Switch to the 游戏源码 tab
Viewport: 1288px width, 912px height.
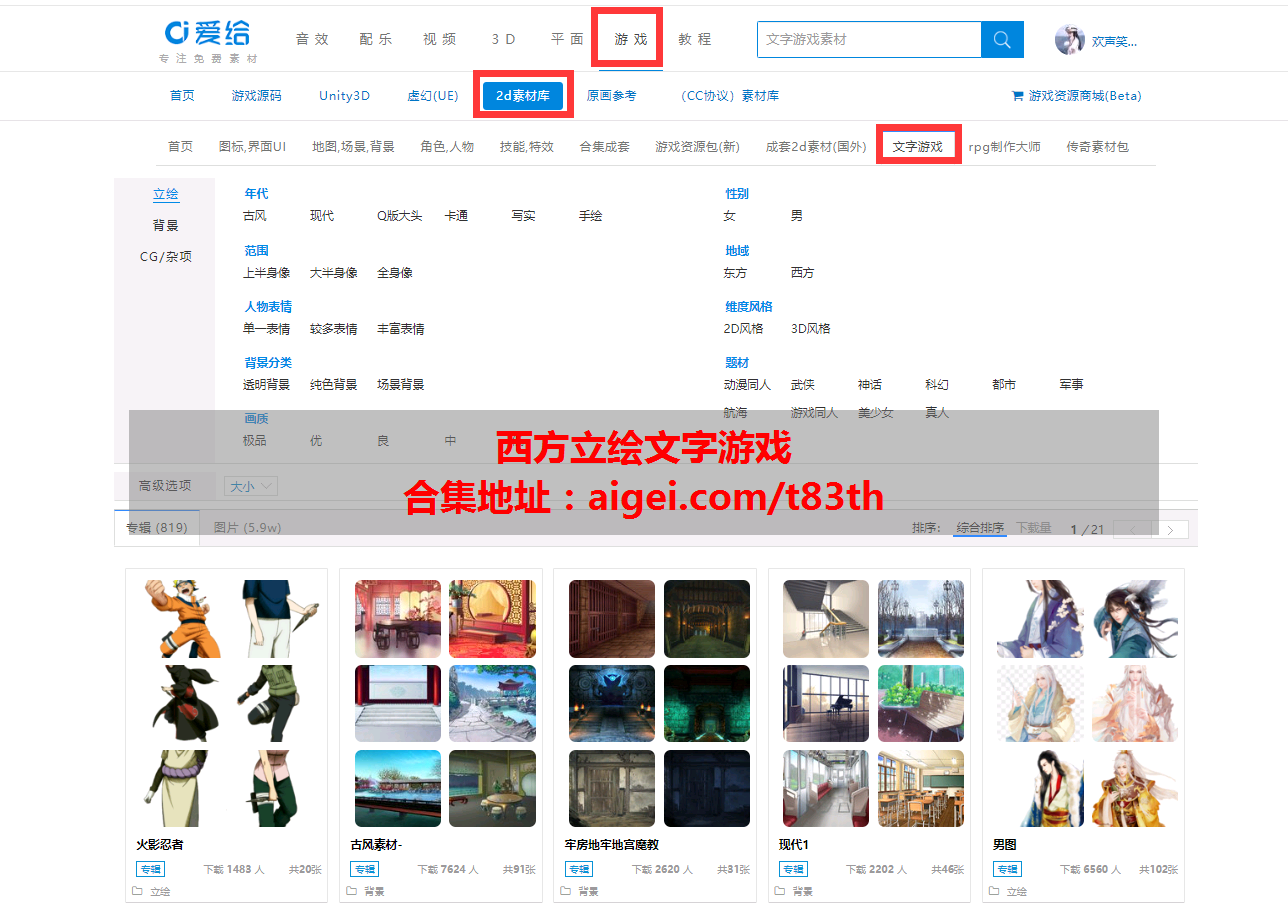[257, 96]
